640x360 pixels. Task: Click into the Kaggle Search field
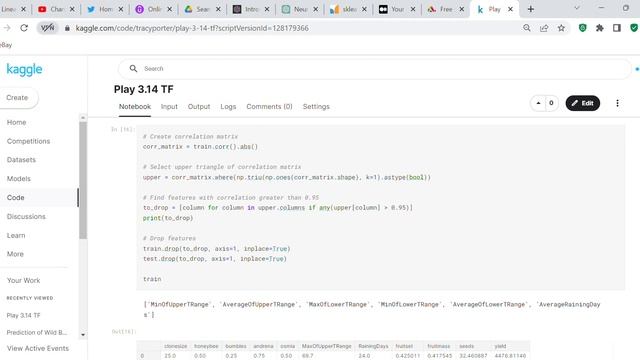[x=374, y=69]
